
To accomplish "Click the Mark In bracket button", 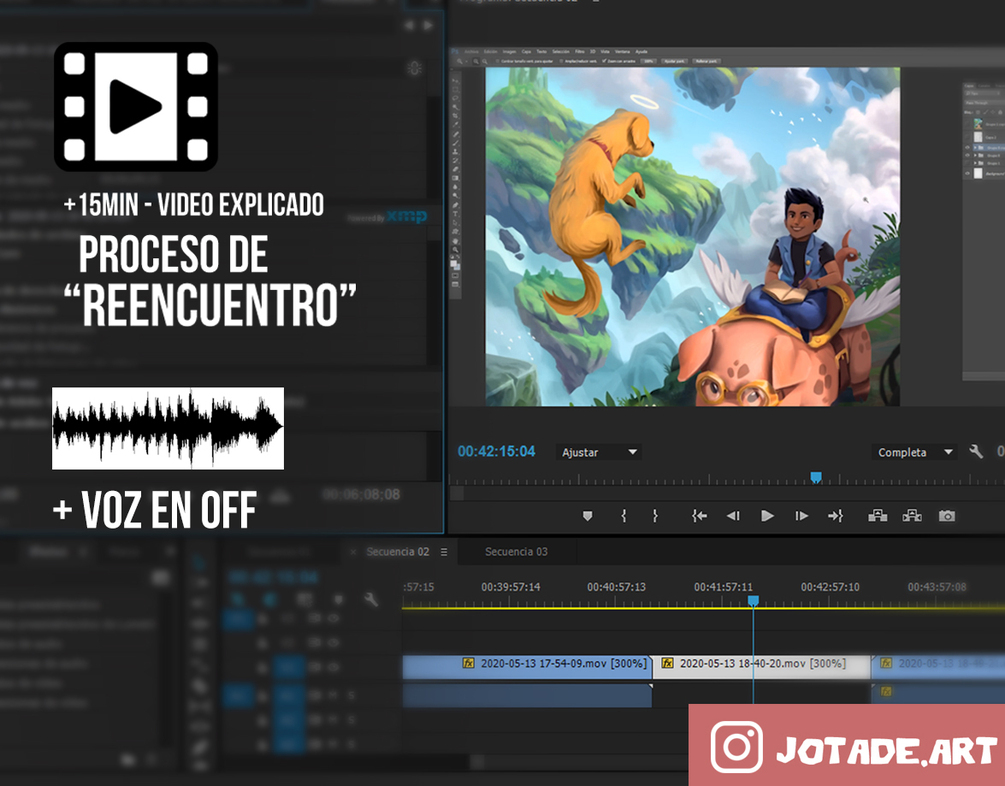I will tap(624, 516).
